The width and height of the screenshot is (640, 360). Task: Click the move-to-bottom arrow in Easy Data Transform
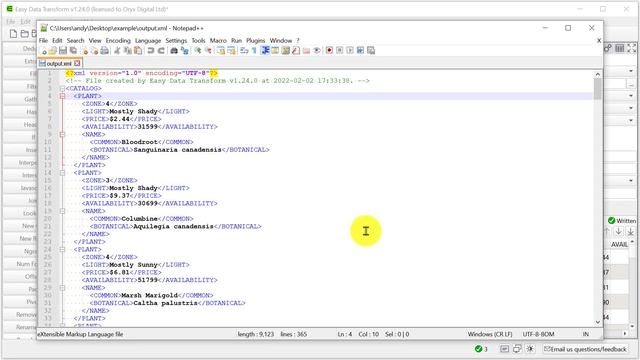pyautogui.click(x=631, y=232)
